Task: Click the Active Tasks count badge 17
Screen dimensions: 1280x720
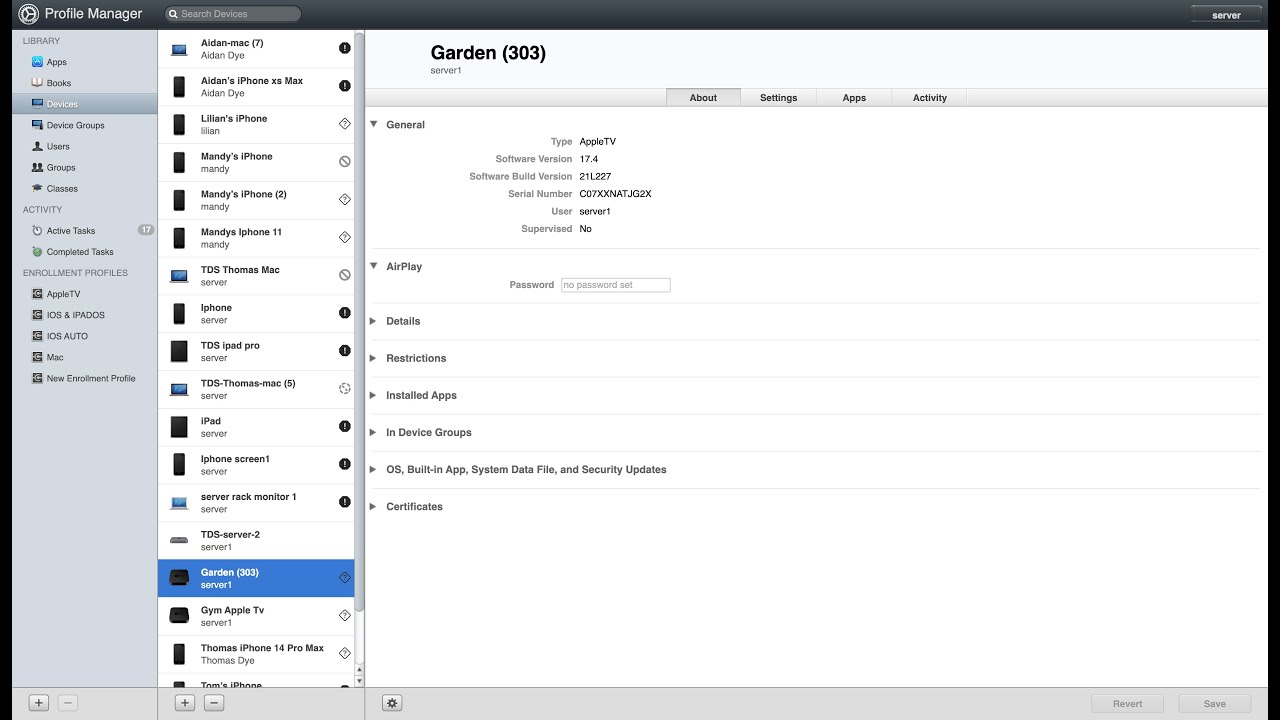Action: coord(146,230)
